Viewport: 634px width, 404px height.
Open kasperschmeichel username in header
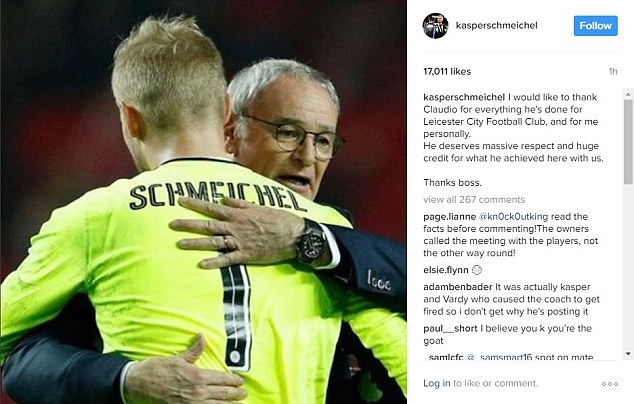[x=497, y=25]
